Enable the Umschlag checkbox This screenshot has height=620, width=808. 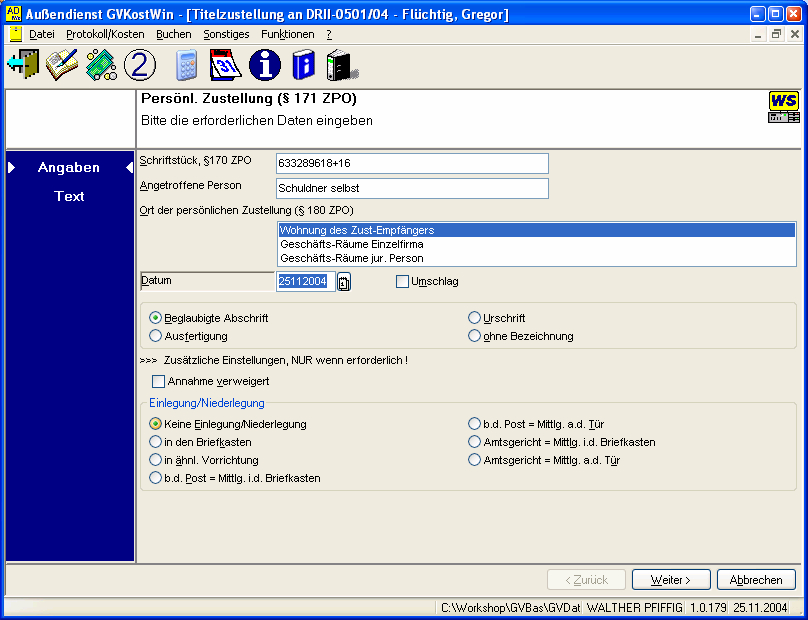coord(403,282)
